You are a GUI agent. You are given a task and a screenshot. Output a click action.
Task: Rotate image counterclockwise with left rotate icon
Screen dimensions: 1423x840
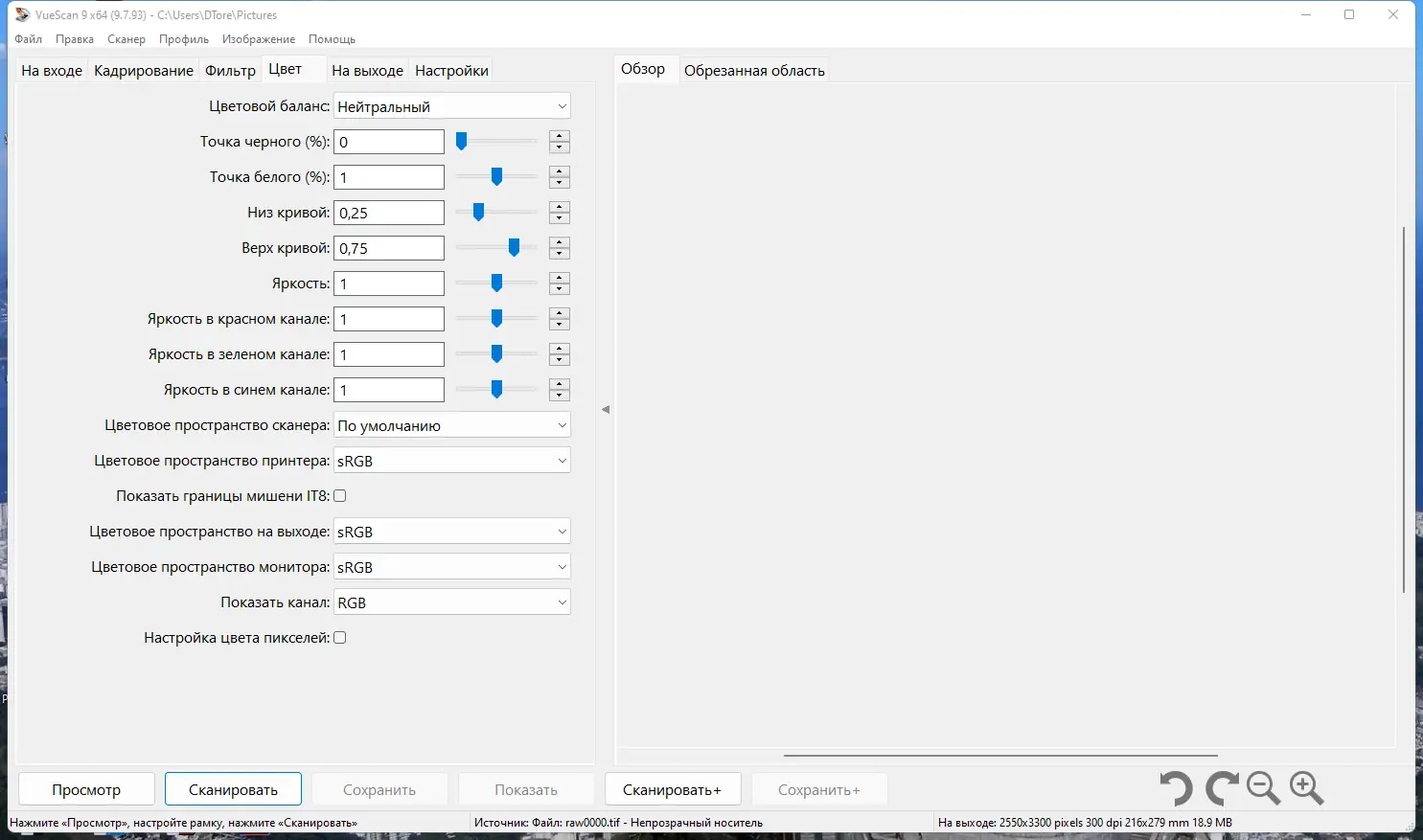tap(1176, 789)
